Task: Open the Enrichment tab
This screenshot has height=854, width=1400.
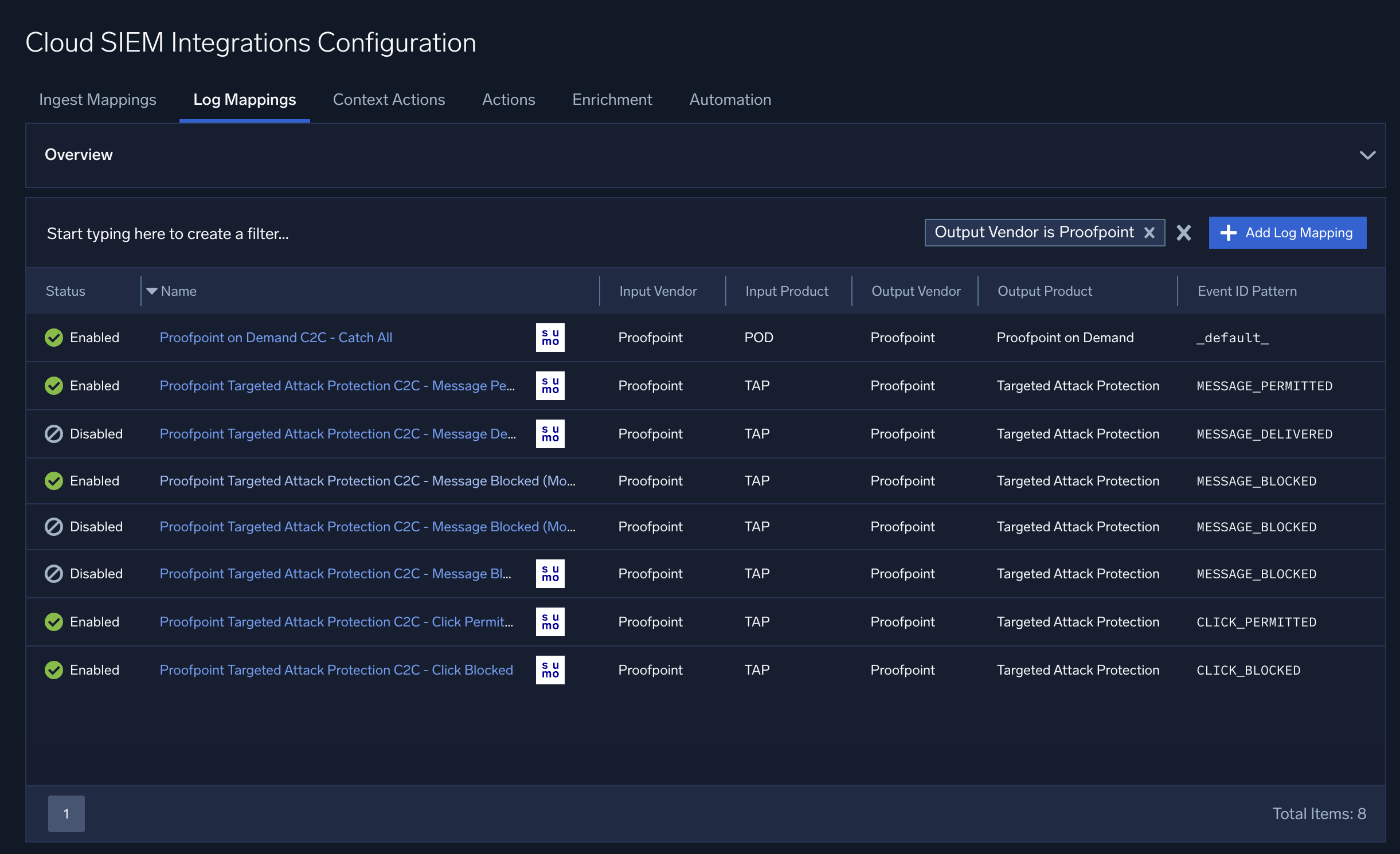Action: [x=611, y=99]
